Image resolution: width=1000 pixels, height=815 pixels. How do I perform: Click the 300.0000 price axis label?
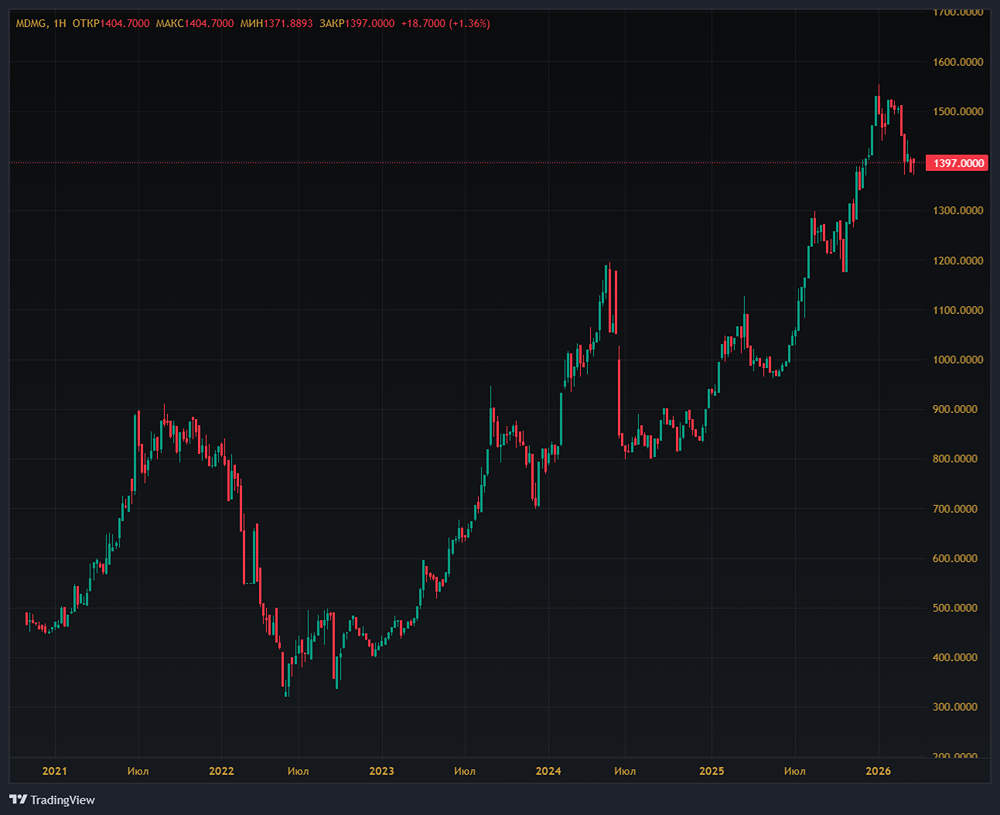coord(954,707)
